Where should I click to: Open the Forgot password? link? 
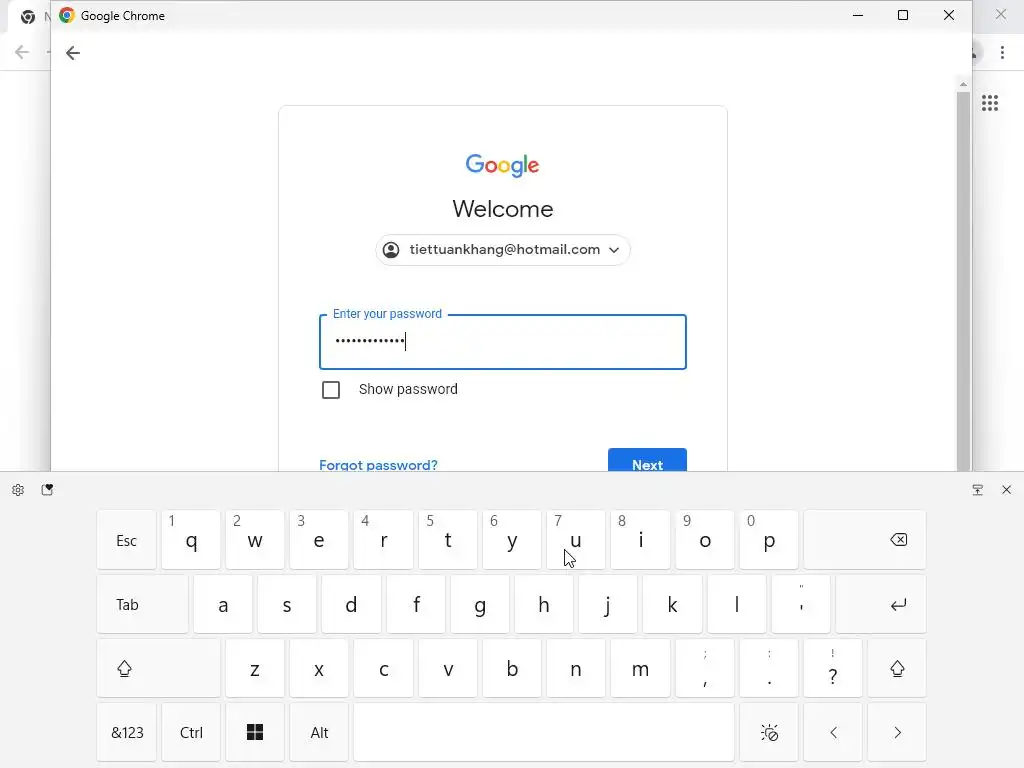pos(378,465)
